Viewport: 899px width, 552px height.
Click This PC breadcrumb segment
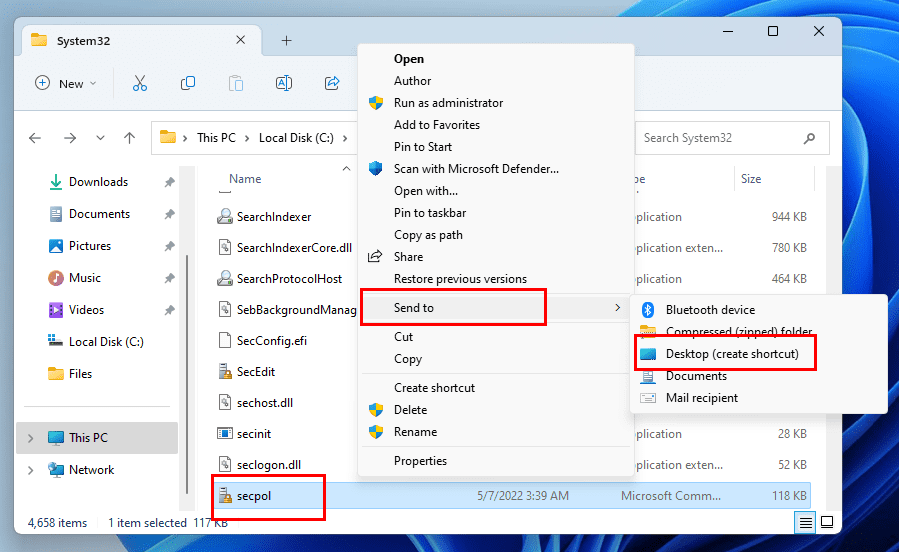click(216, 138)
